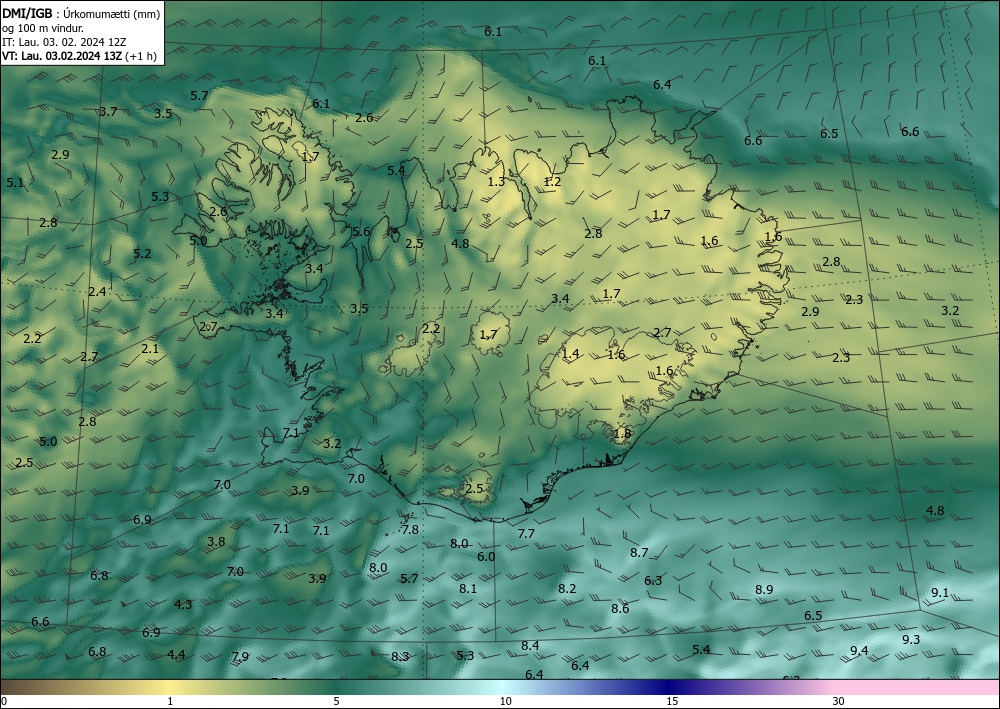Click the 7.7 precipitation value
This screenshot has height=709, width=1000.
(x=526, y=534)
